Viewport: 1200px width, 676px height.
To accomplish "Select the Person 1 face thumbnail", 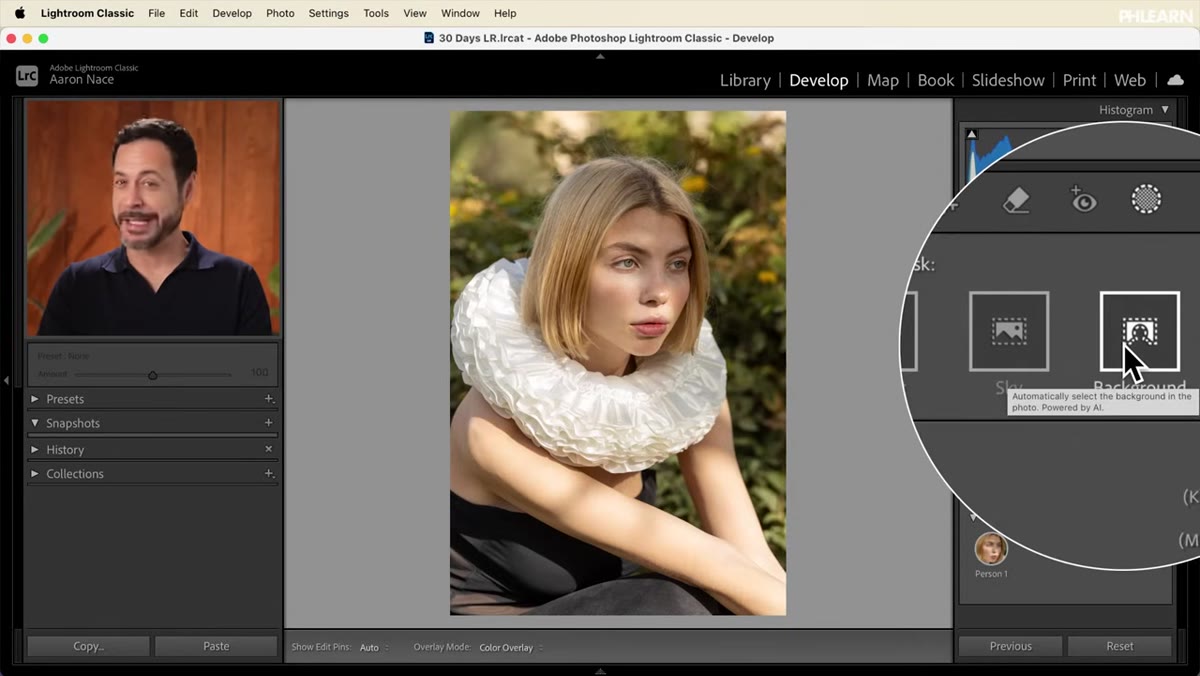I will [991, 548].
